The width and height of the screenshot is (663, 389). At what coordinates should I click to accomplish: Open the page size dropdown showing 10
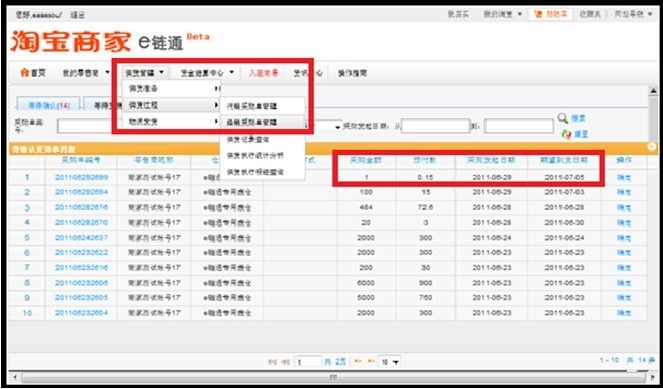coord(390,362)
